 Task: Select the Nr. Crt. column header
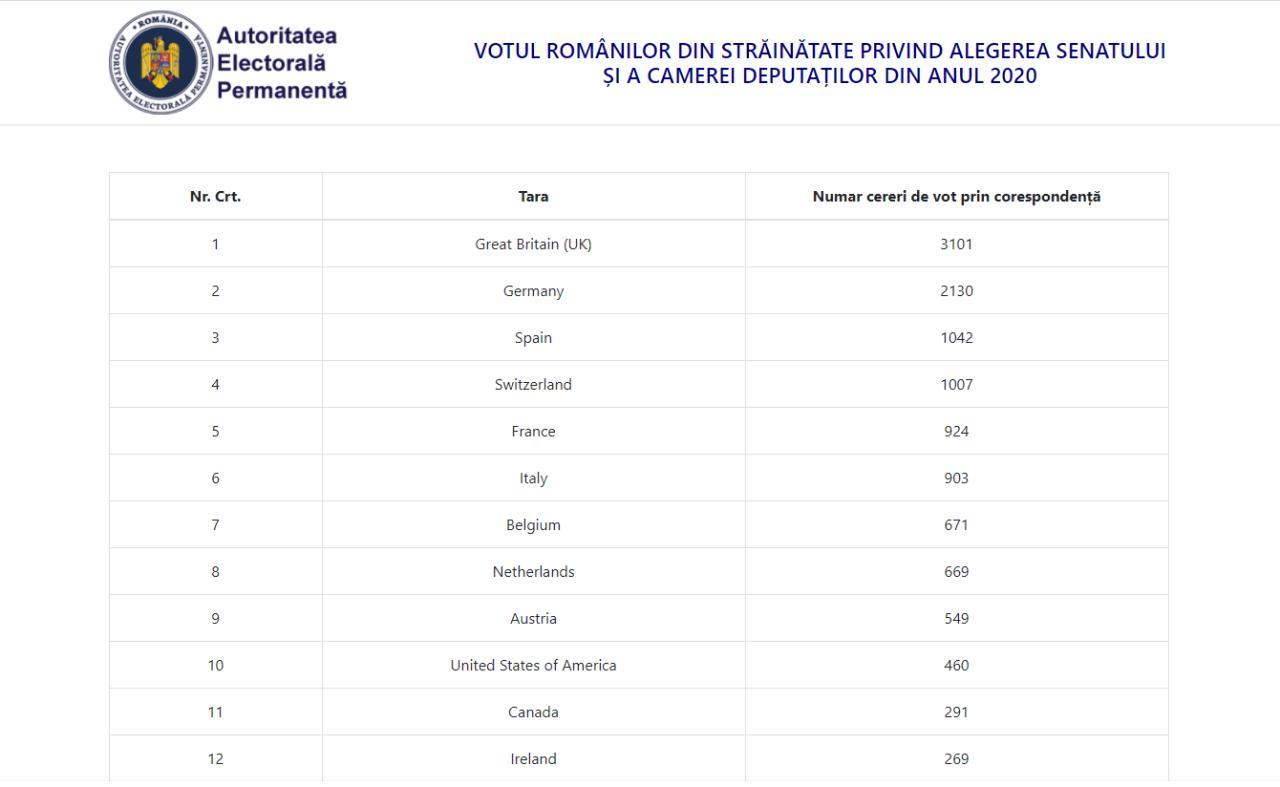tap(216, 197)
